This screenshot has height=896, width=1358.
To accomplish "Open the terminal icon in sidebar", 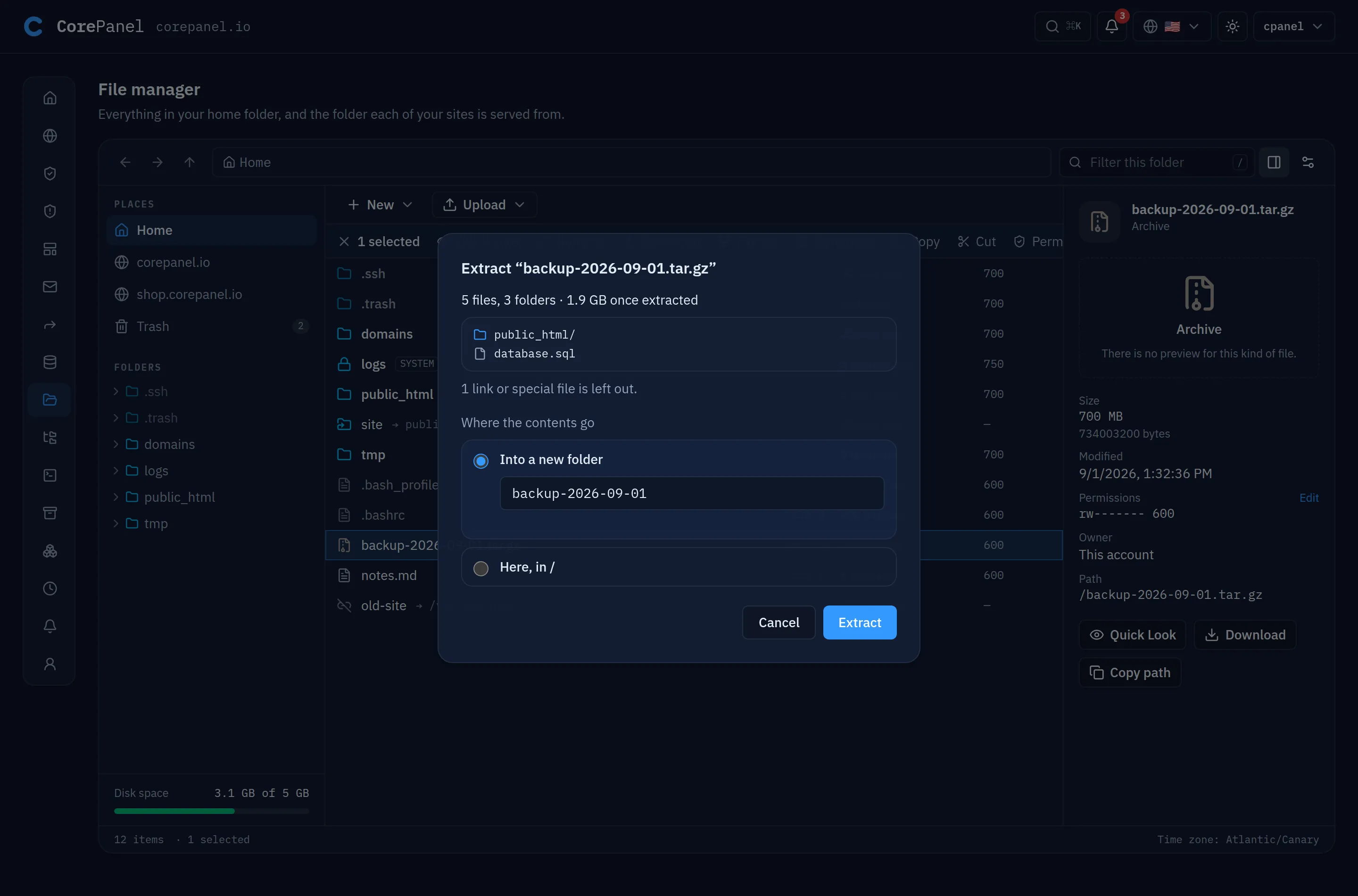I will pos(50,475).
